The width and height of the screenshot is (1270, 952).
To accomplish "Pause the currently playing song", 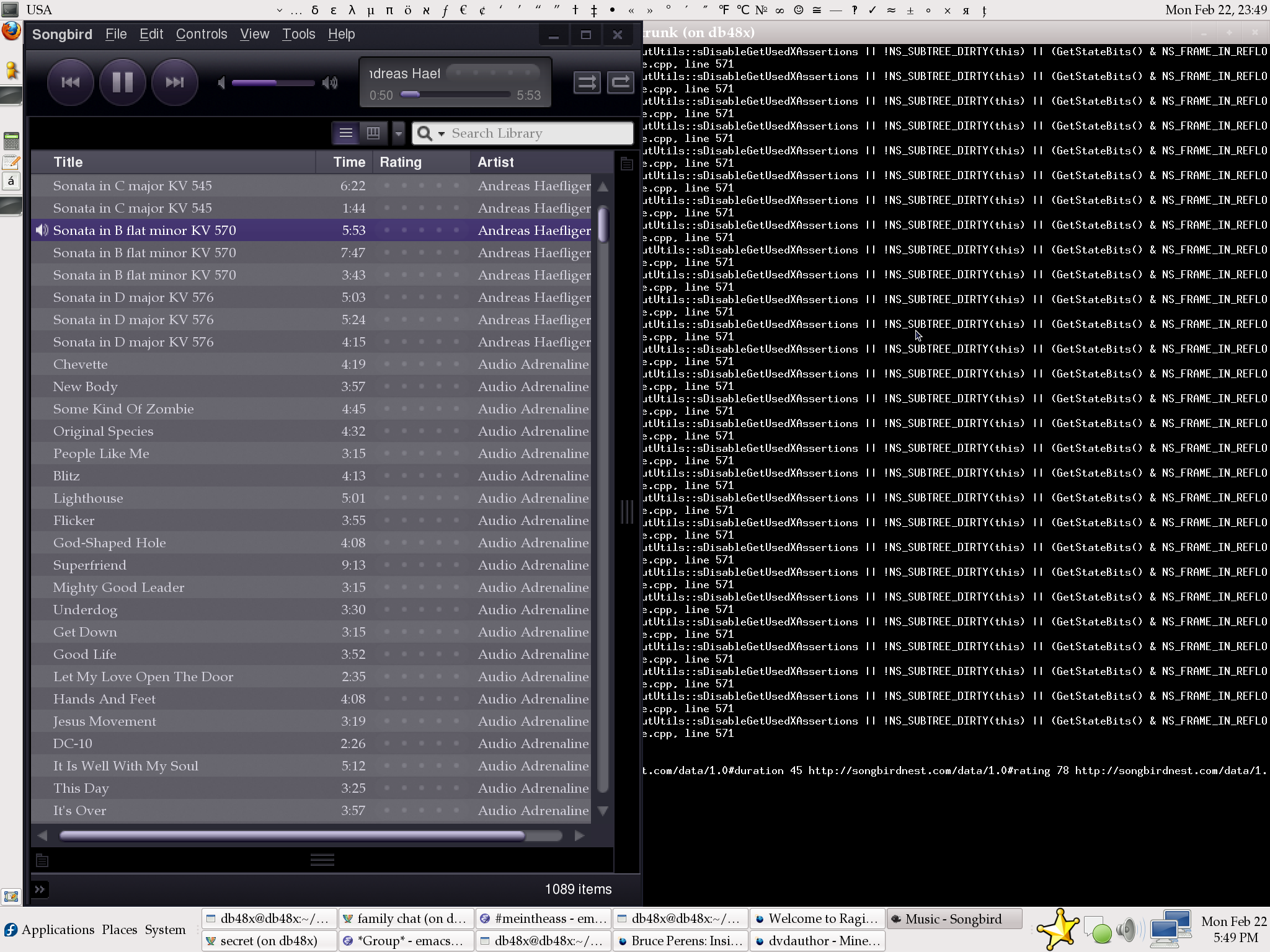I will coord(123,82).
